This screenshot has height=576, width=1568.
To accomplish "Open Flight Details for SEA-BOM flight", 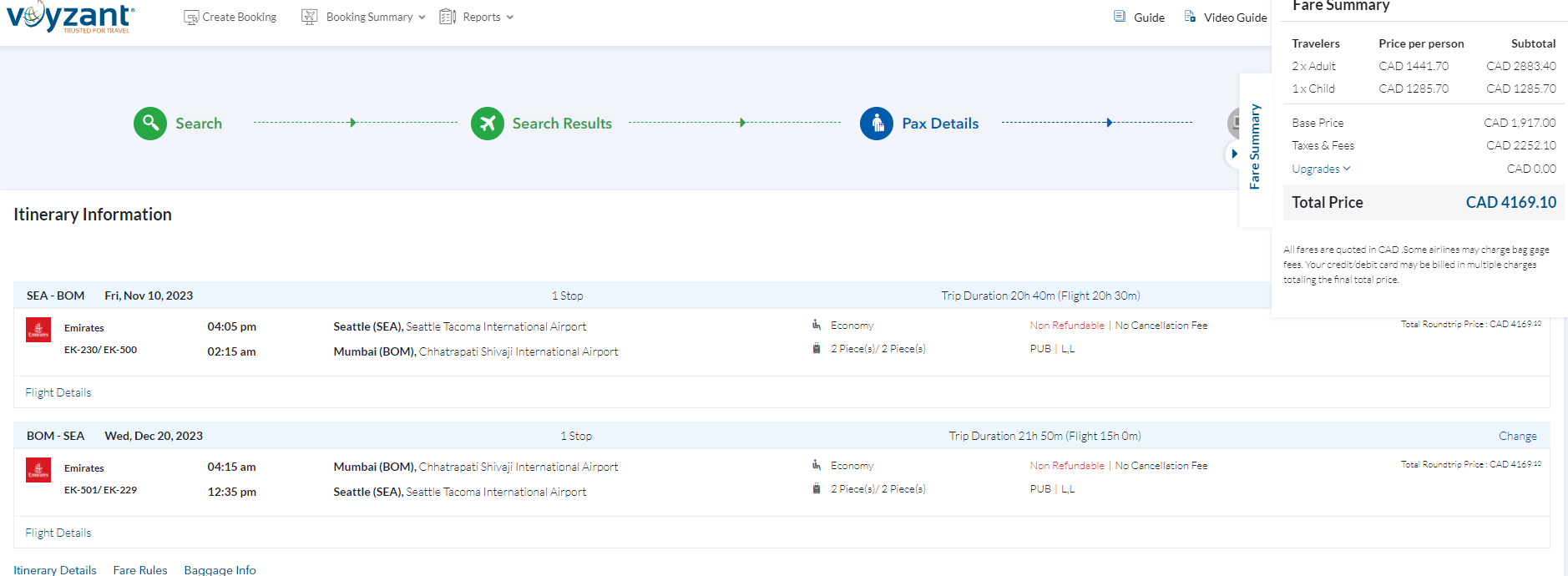I will (x=58, y=392).
